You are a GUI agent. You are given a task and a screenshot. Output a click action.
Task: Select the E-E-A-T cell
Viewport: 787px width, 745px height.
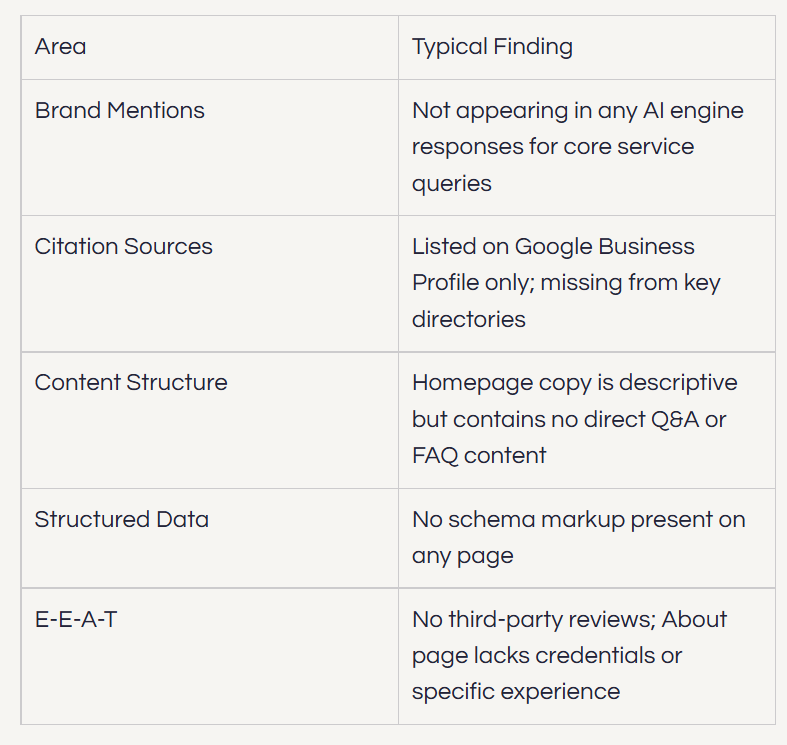point(210,656)
